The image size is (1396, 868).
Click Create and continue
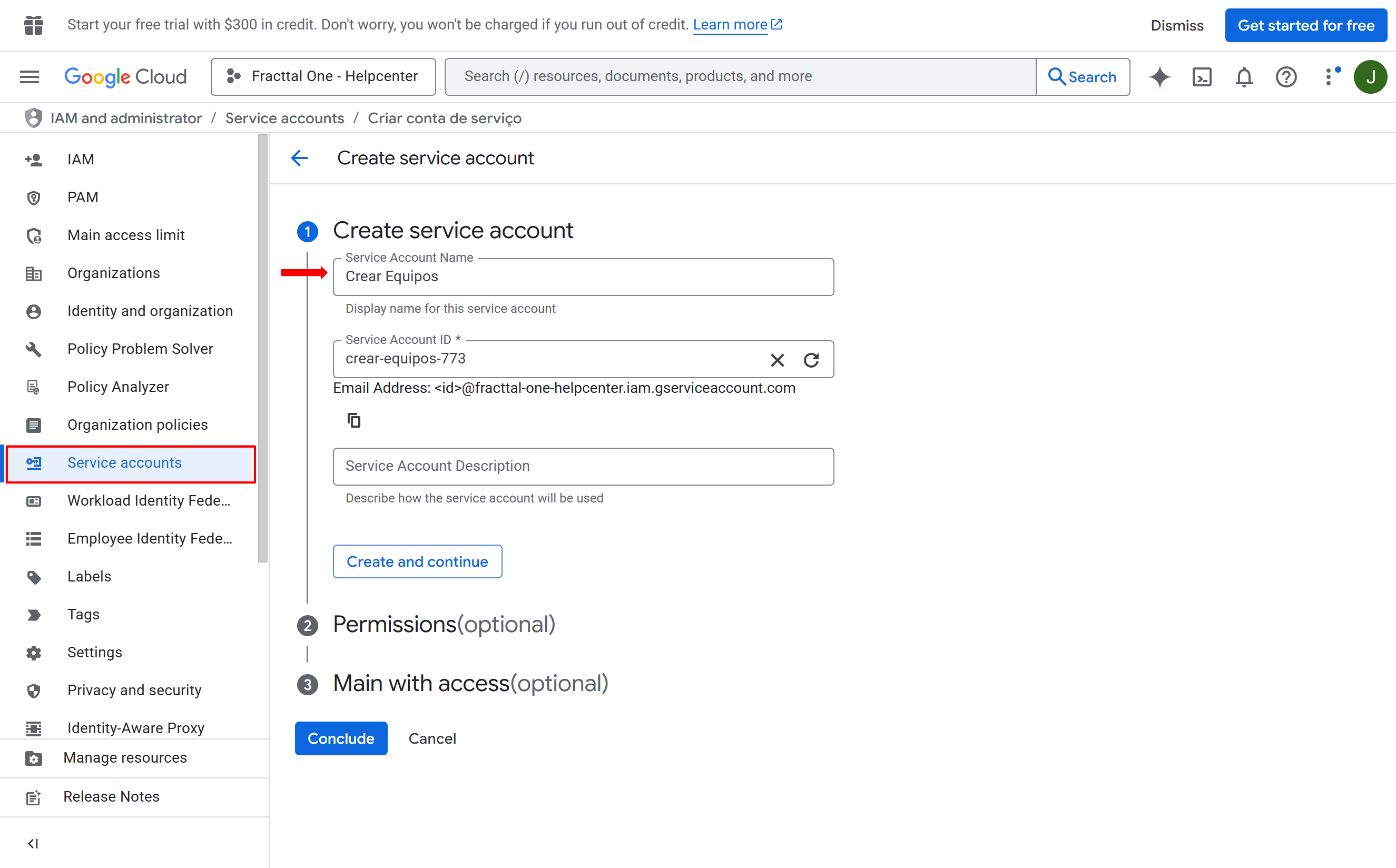pyautogui.click(x=417, y=561)
